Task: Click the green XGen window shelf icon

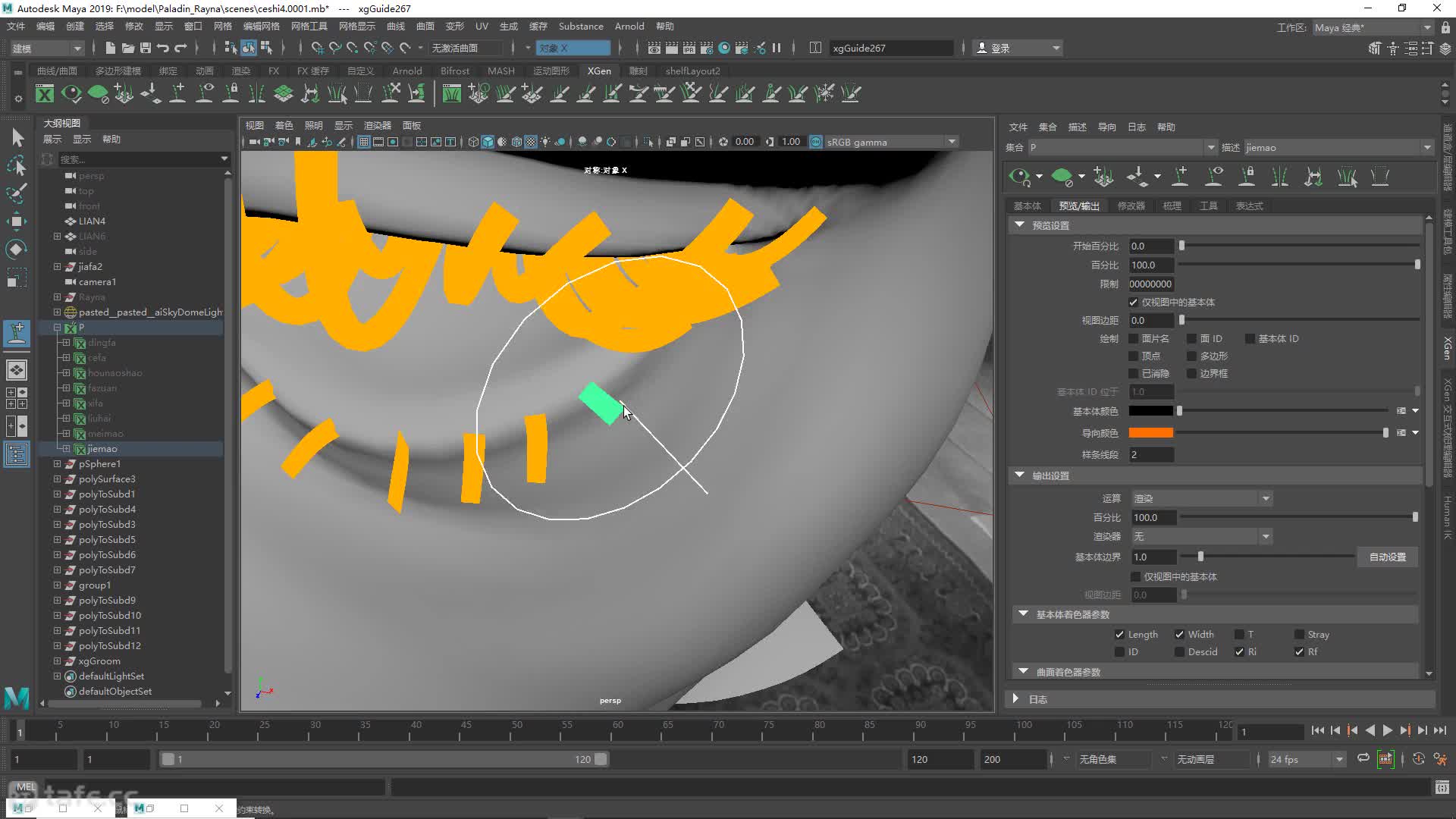Action: [x=45, y=93]
